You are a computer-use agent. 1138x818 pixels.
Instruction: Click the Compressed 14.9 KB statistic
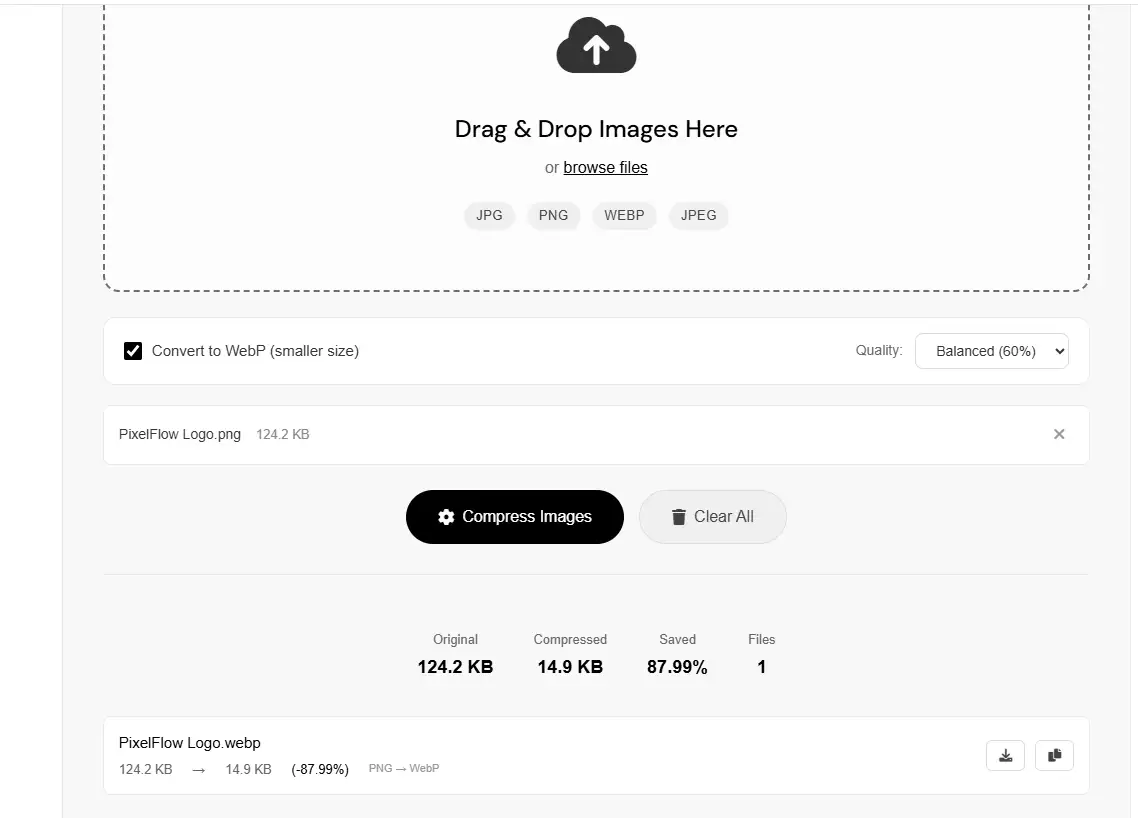coord(570,666)
